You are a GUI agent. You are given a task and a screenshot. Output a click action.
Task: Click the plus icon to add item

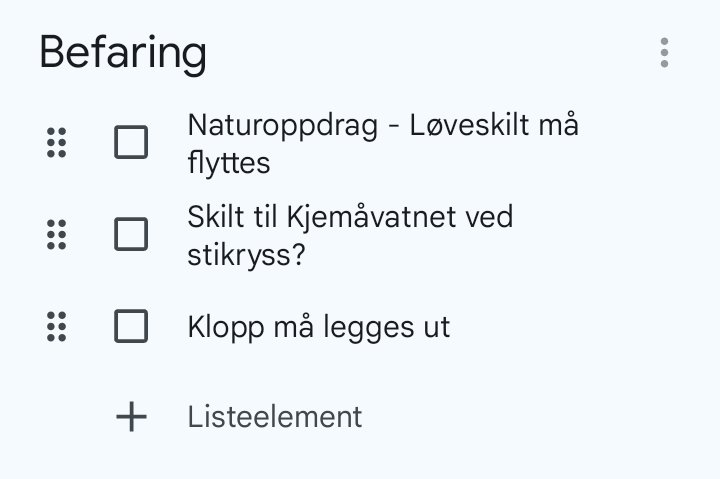131,417
